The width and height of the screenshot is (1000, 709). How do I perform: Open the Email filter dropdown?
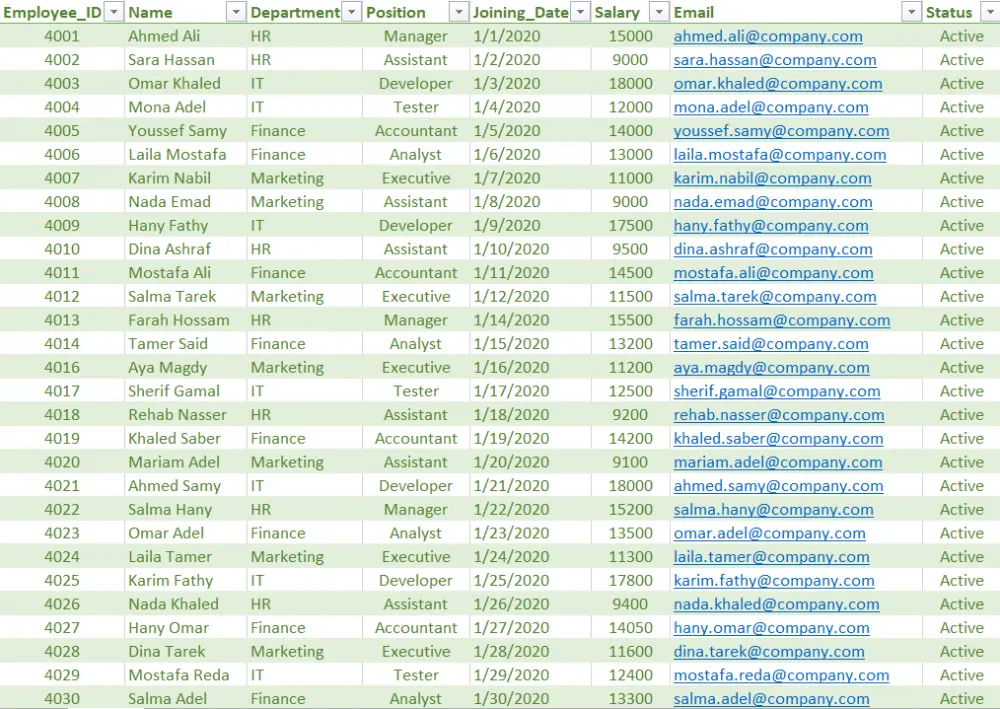coord(911,12)
